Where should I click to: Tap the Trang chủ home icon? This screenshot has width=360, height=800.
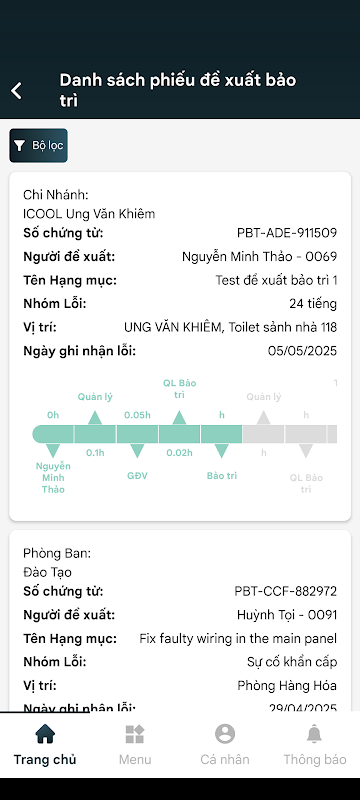coord(45,734)
